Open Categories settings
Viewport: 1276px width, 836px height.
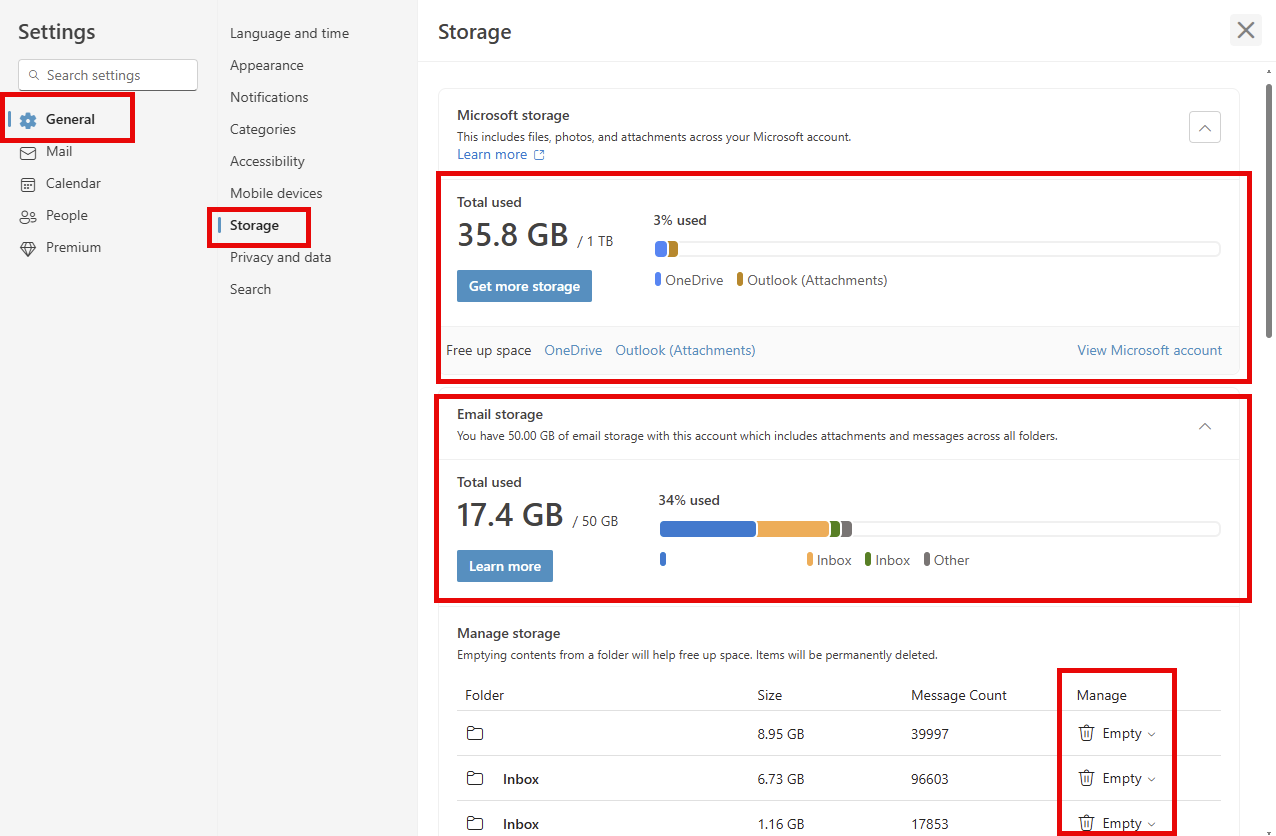point(263,129)
